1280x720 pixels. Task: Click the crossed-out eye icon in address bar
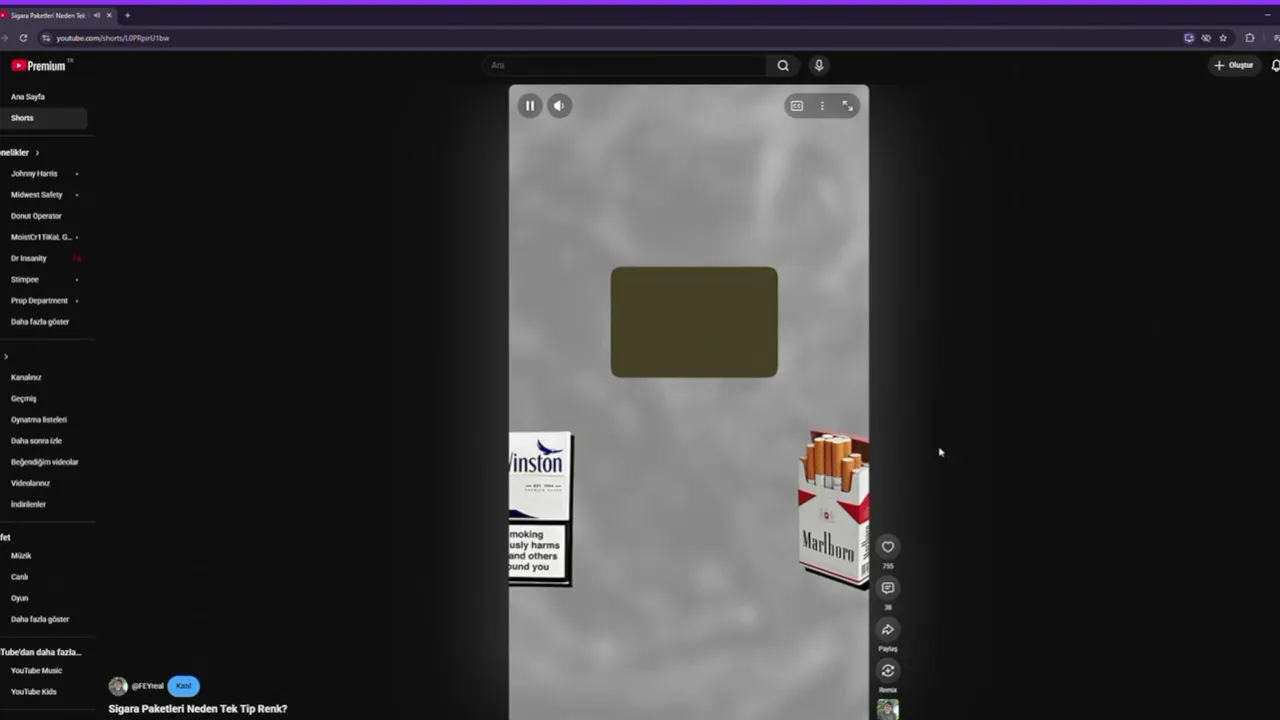[x=1206, y=38]
